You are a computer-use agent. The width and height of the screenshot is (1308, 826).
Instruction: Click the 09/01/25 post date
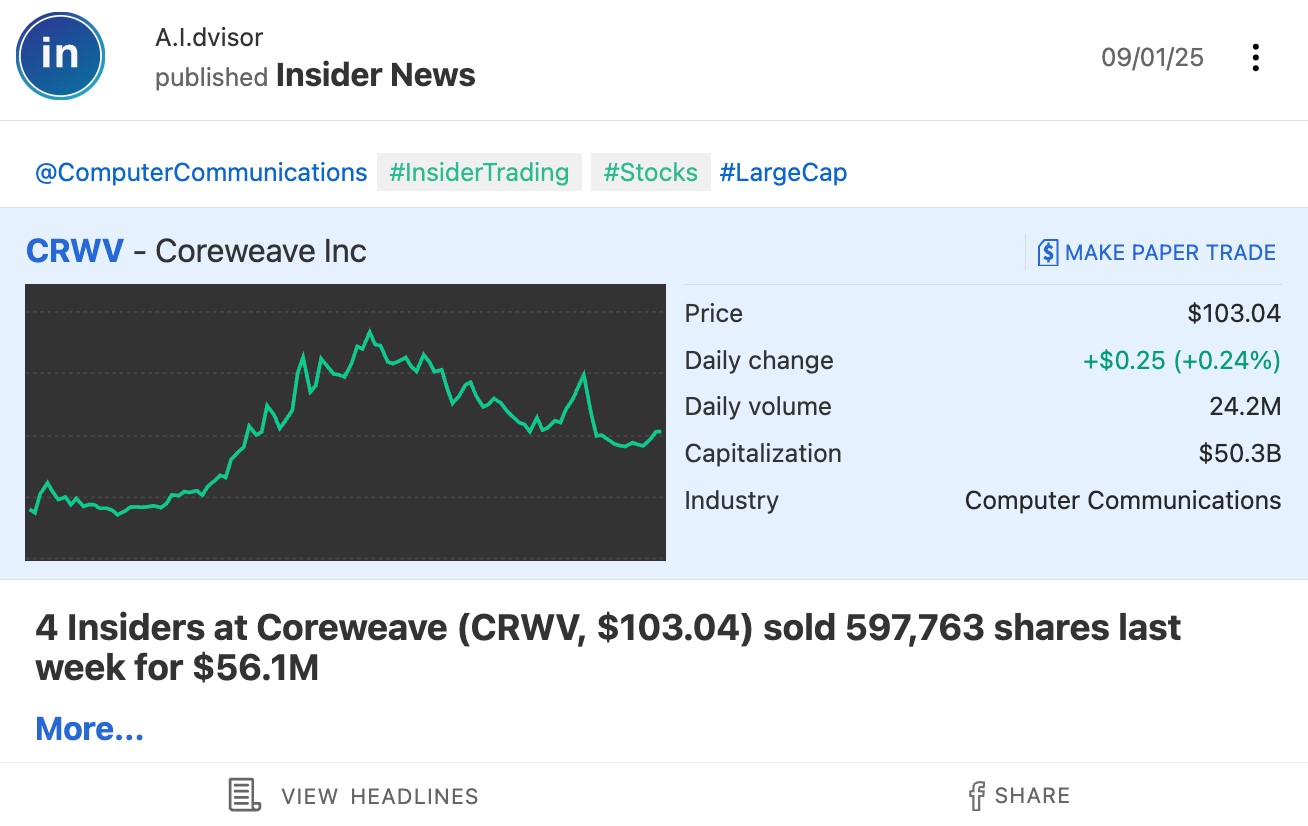1152,58
